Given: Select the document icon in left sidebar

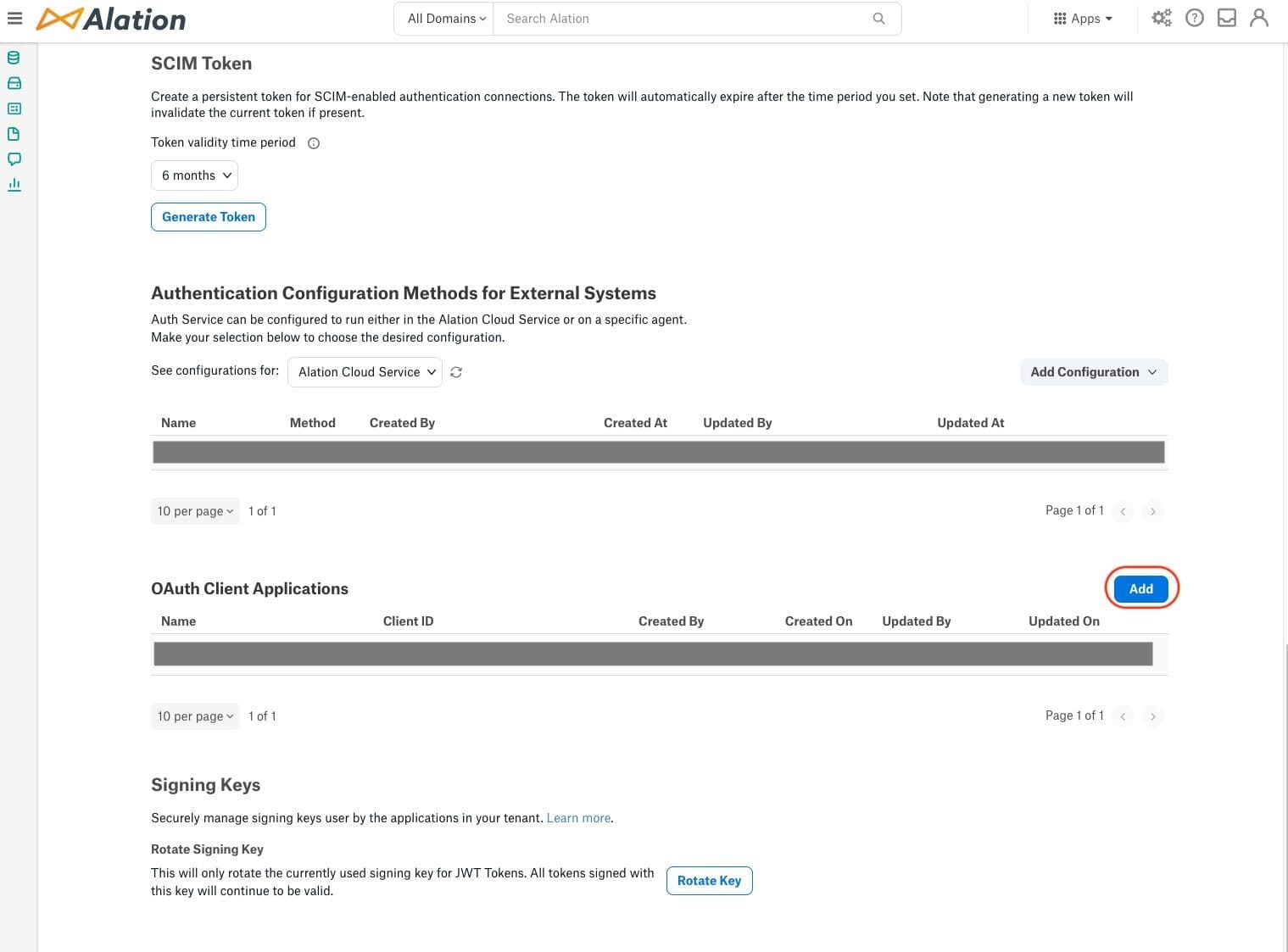Looking at the screenshot, I should 14,134.
